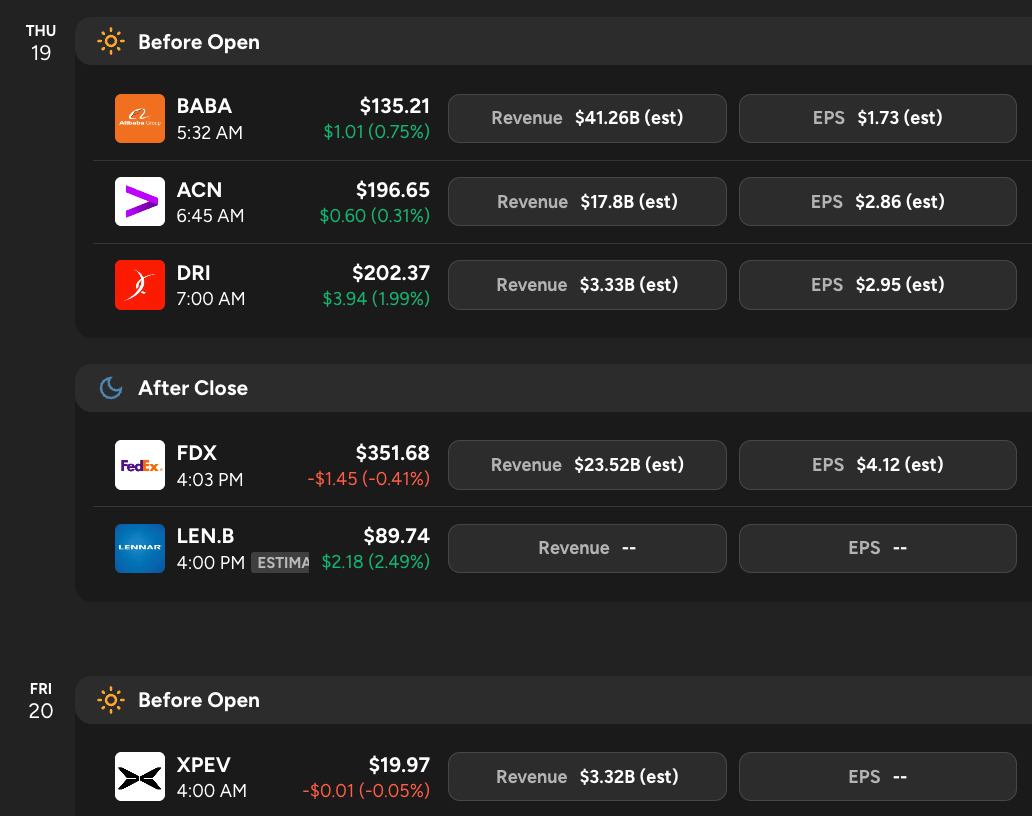Screen dimensions: 1032x816
Task: Open BABA EPS $1.73 estimate box
Action: point(877,118)
